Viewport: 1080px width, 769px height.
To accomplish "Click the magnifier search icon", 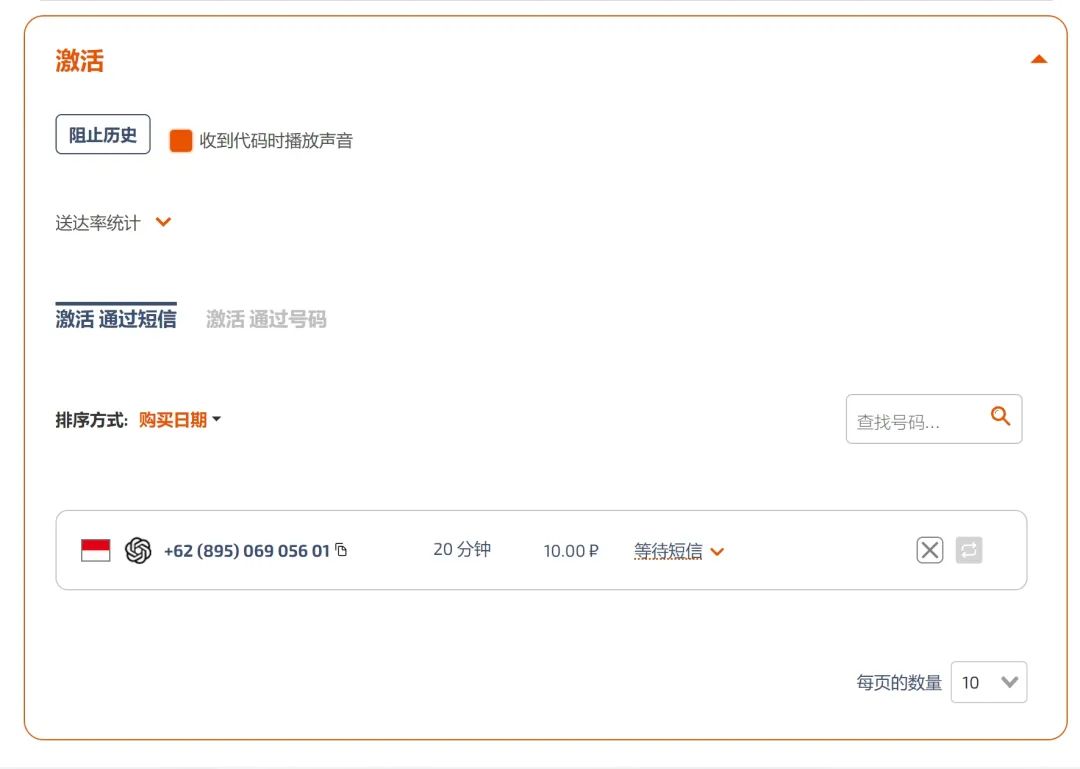I will click(1000, 416).
